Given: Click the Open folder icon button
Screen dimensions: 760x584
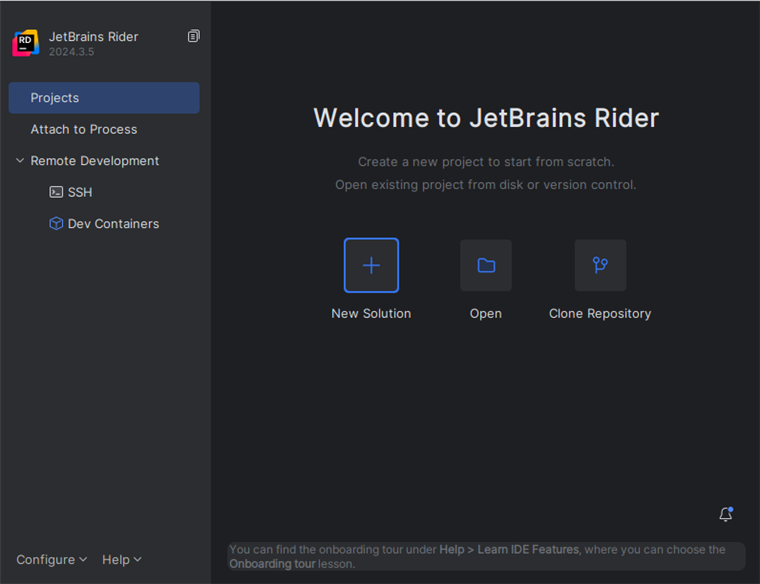Looking at the screenshot, I should pos(486,265).
